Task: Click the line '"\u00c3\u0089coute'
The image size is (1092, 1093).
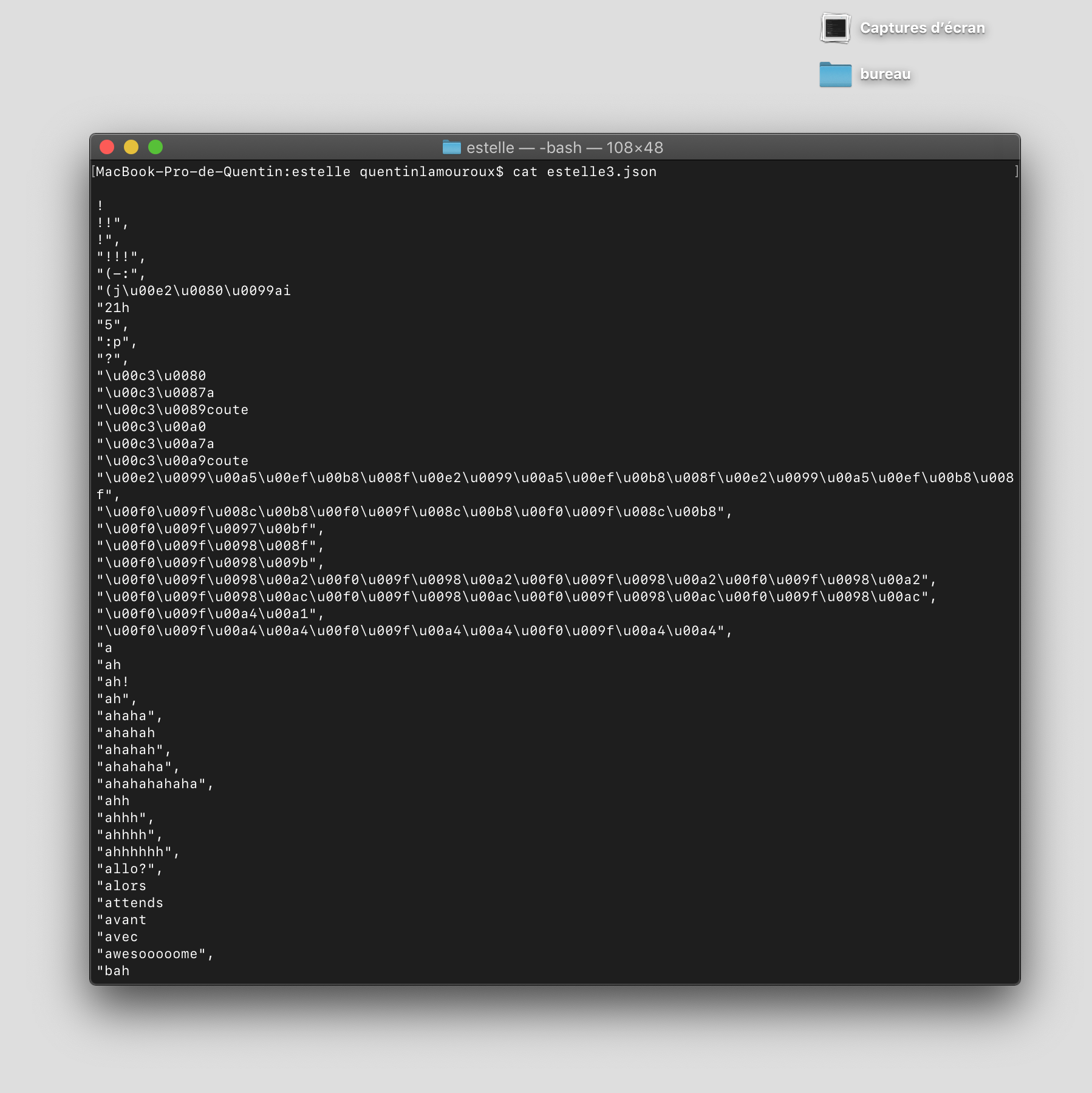Action: coord(172,410)
